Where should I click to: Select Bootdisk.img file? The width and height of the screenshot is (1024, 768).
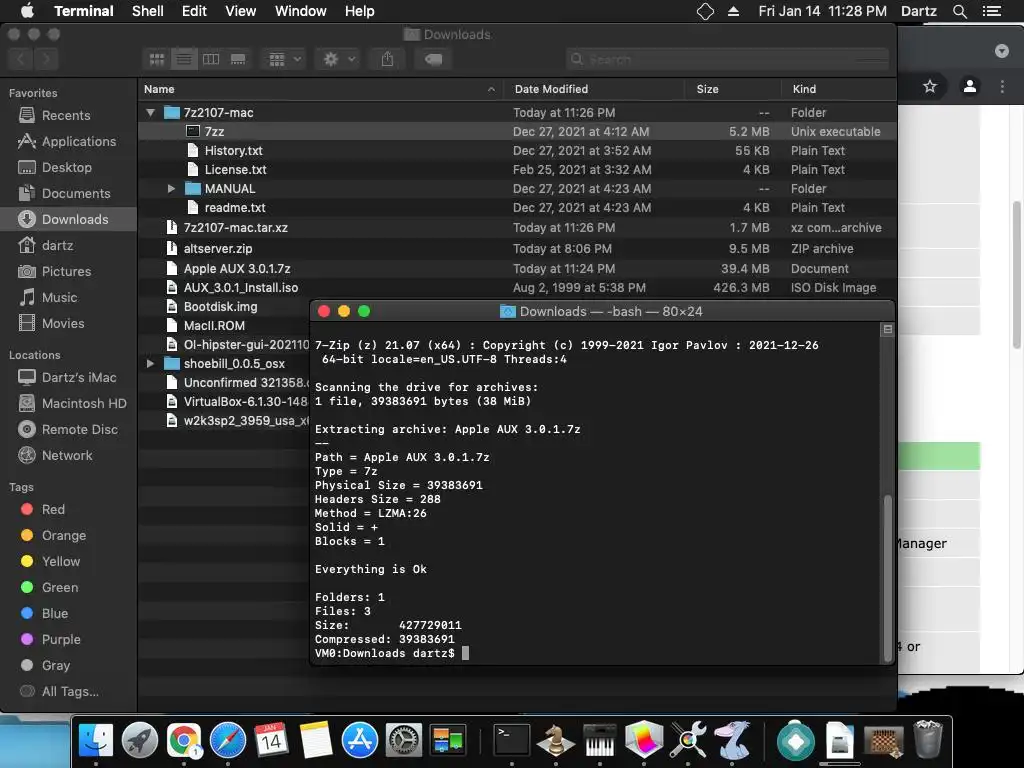tap(223, 306)
